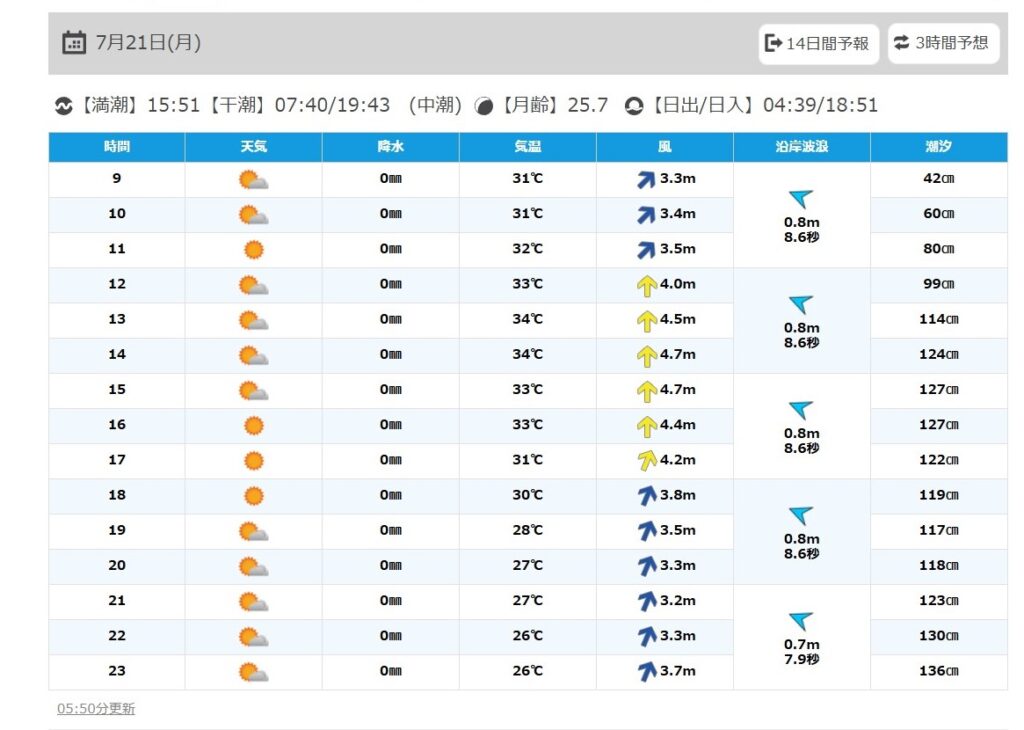Image resolution: width=1024 pixels, height=730 pixels.
Task: Click the 0.7m wave height text
Action: pyautogui.click(x=802, y=644)
